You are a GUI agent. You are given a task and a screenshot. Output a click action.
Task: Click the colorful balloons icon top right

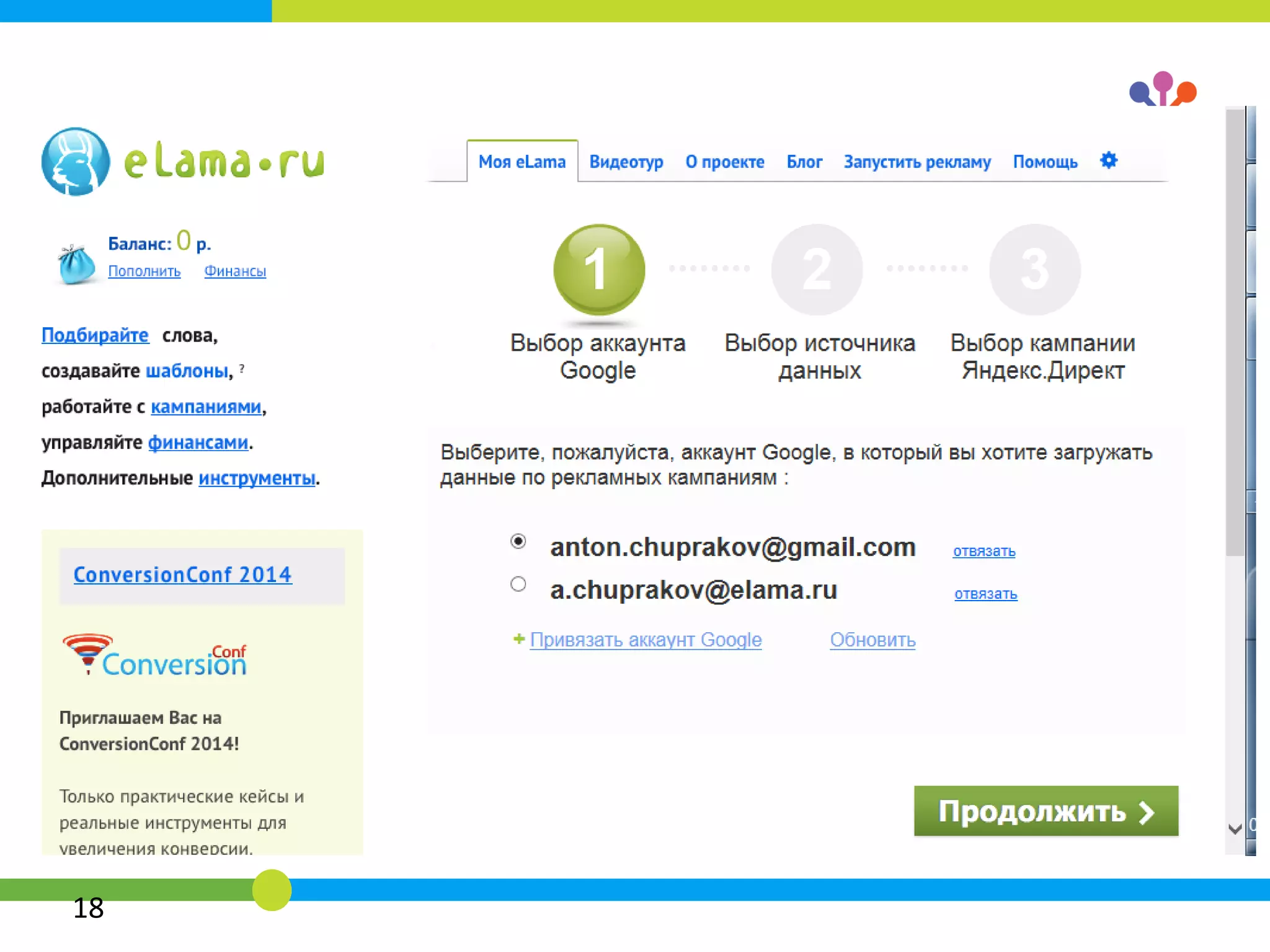(1162, 90)
